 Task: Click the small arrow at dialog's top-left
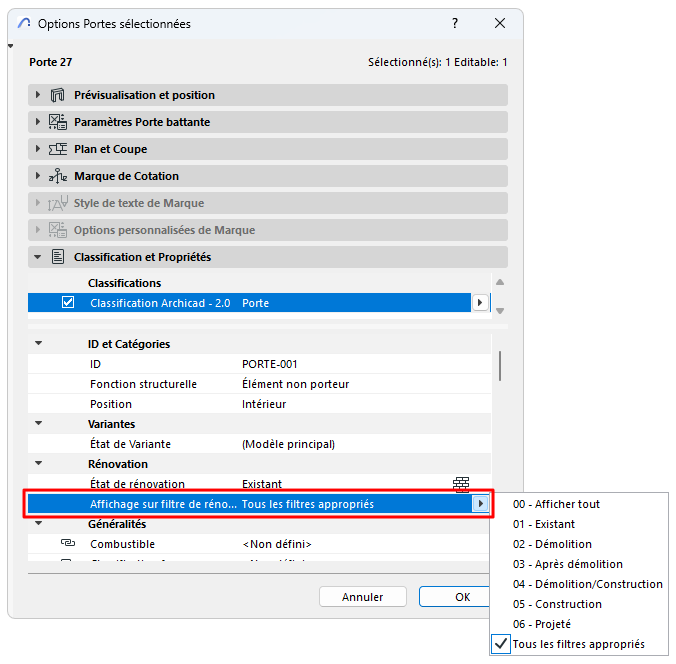tap(11, 46)
